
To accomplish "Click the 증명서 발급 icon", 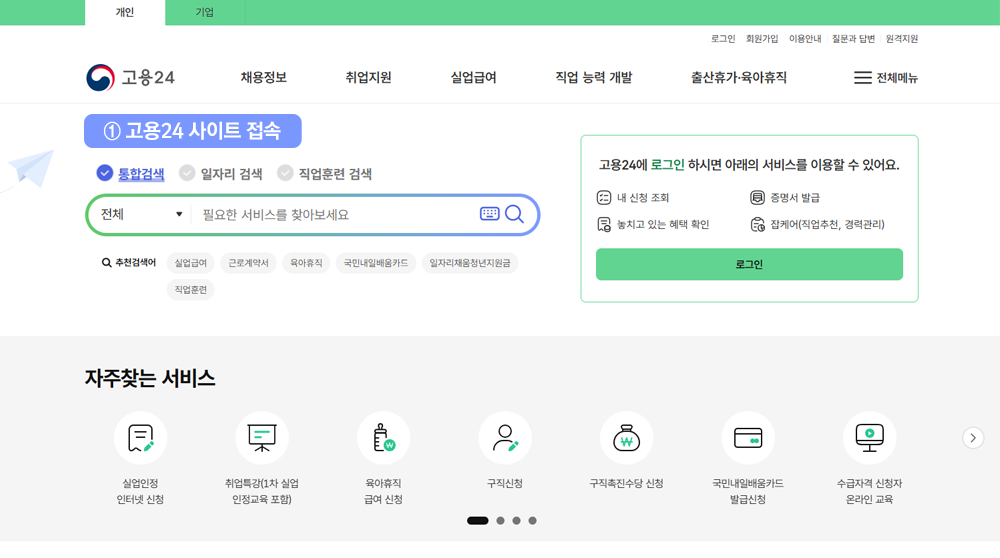I will coord(757,198).
